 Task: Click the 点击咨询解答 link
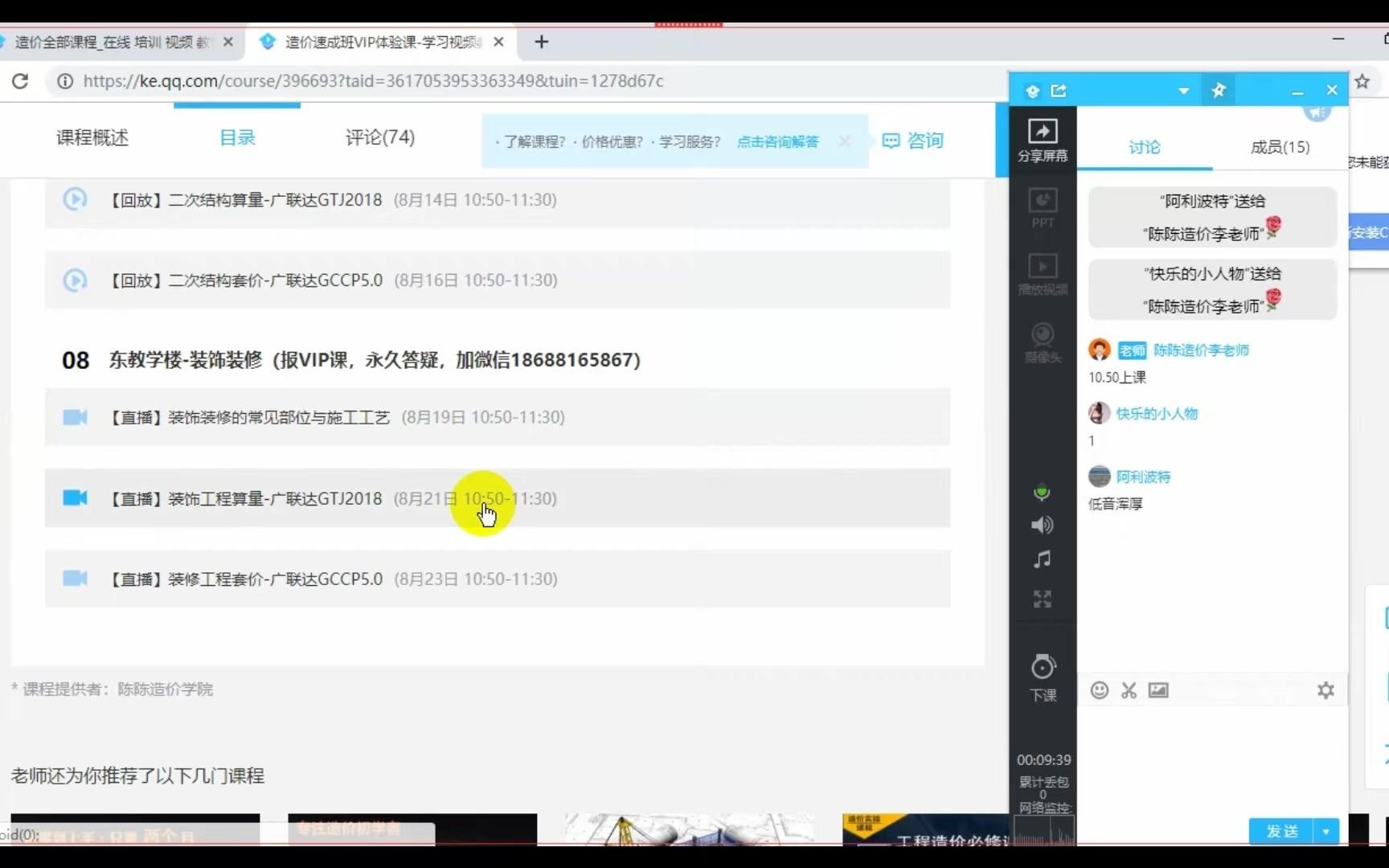coord(778,141)
